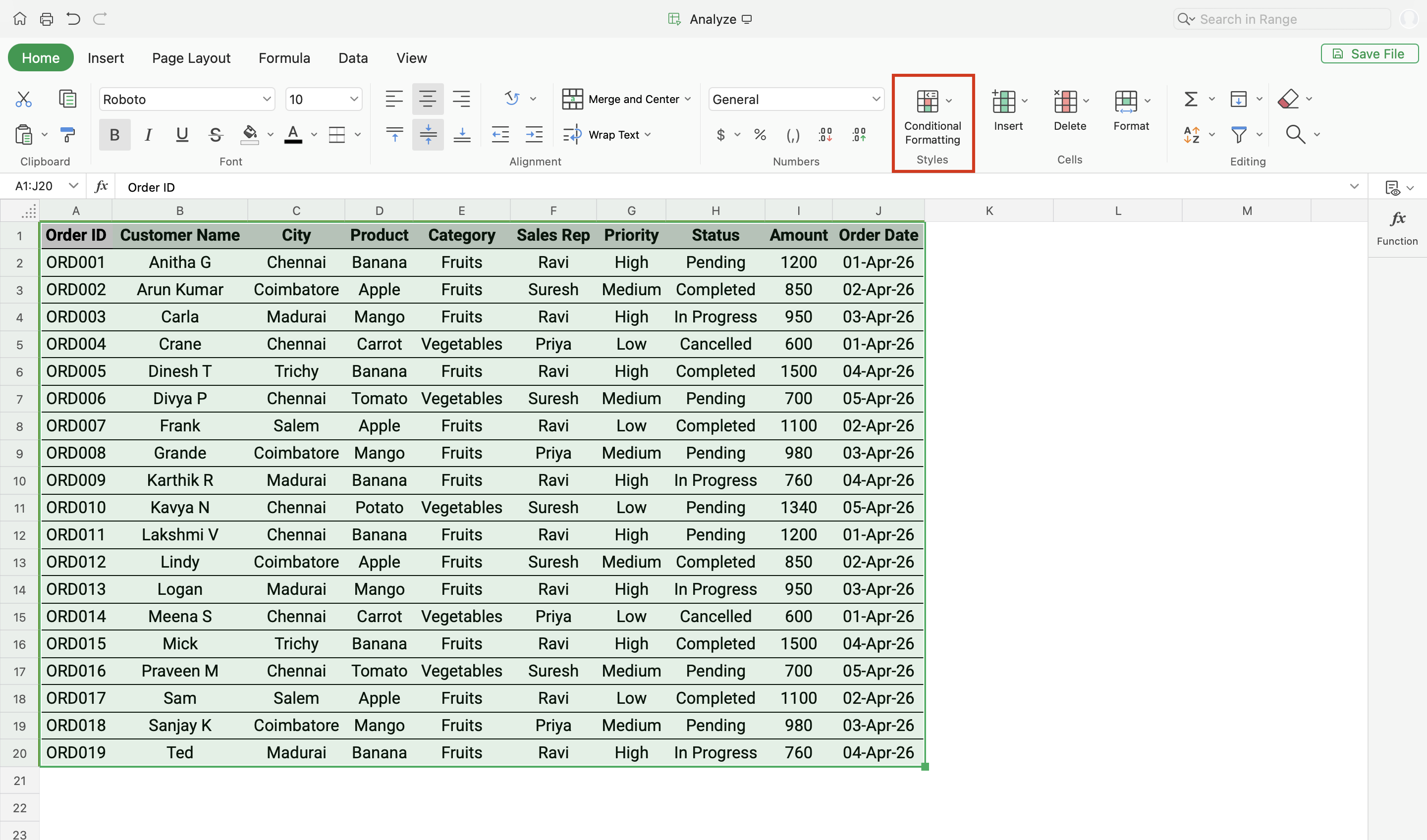Click the Sort A-Z icon
Viewport: 1427px width, 840px height.
[x=1192, y=135]
